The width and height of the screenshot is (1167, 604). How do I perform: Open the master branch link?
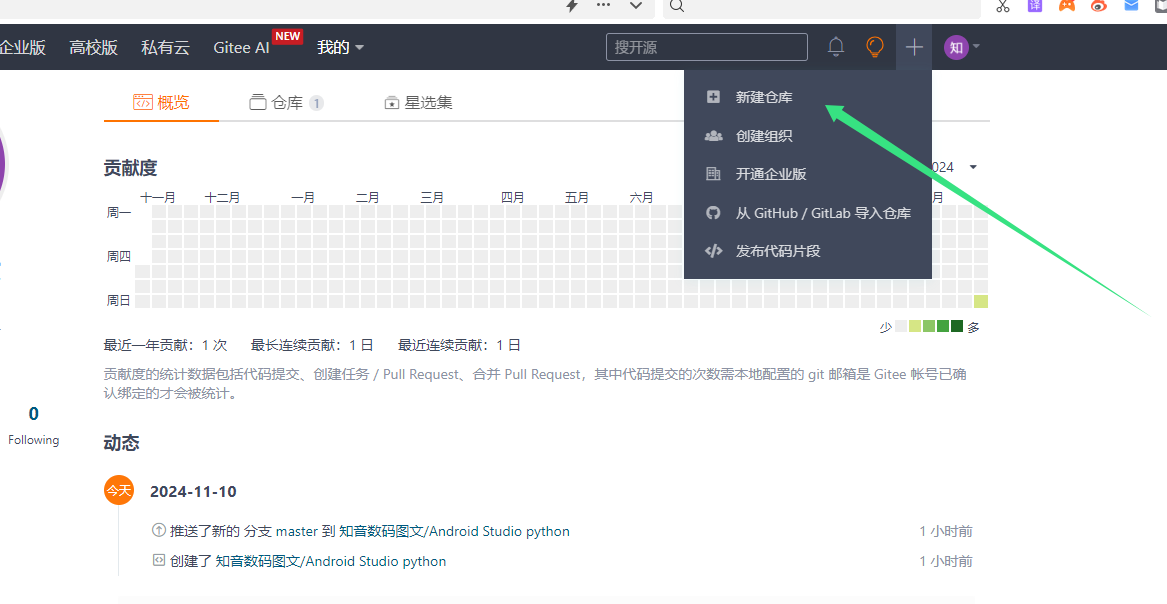pos(296,531)
